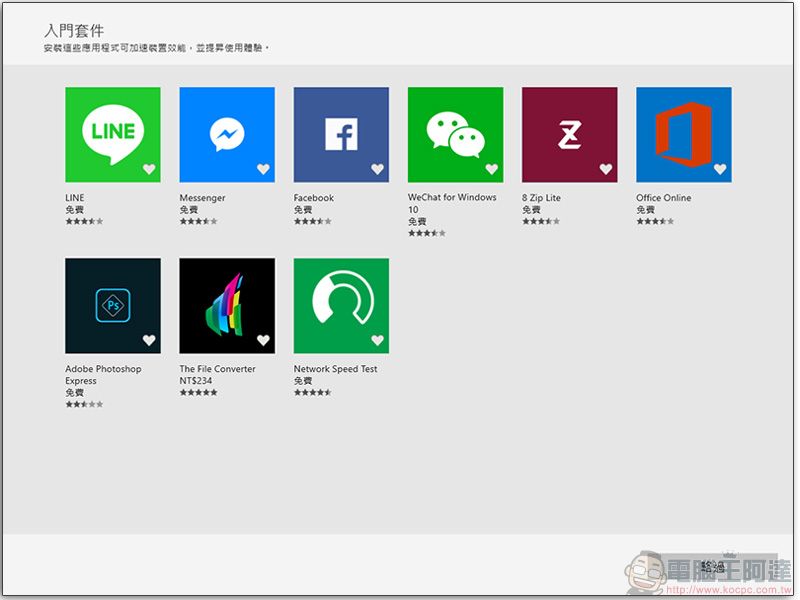This screenshot has width=800, height=600.
Task: Toggle the heart on The File Converter tile
Action: pyautogui.click(x=263, y=340)
